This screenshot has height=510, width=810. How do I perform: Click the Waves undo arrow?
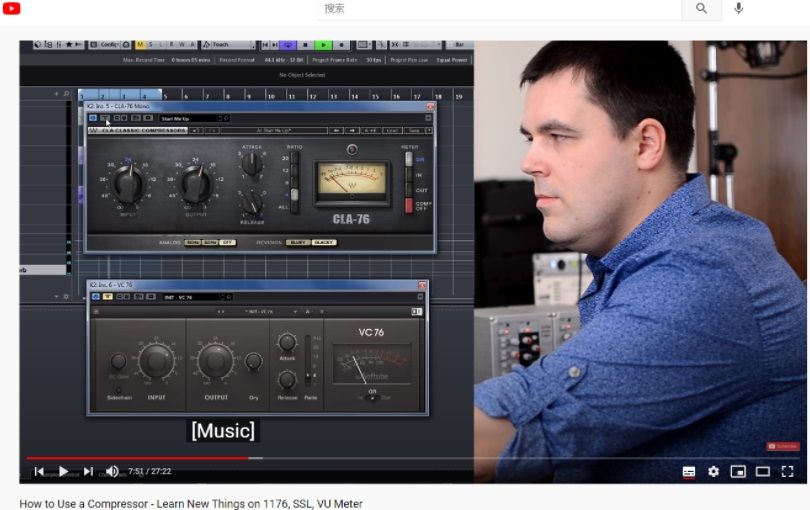click(x=196, y=131)
